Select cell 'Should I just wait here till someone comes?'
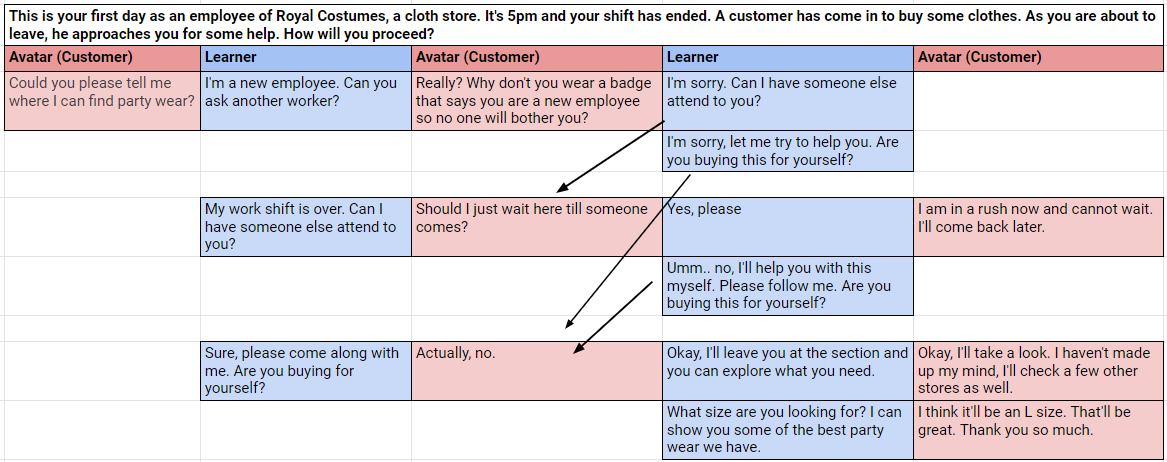Image resolution: width=1167 pixels, height=462 pixels. click(x=537, y=227)
